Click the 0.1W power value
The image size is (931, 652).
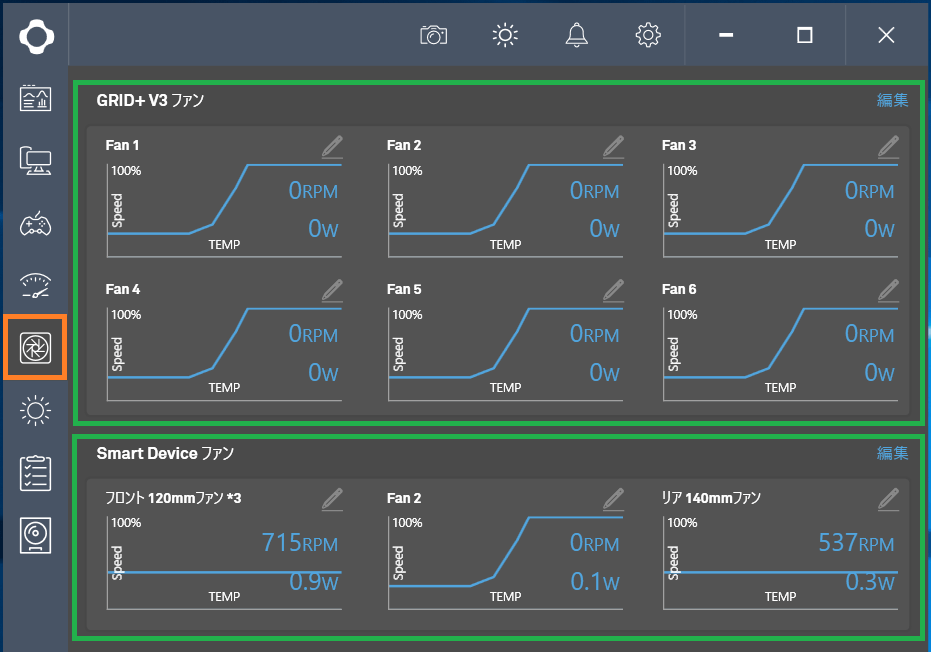point(595,581)
